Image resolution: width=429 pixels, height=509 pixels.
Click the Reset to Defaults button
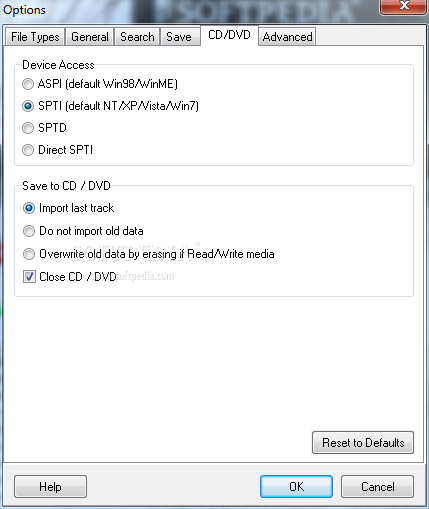coord(363,443)
